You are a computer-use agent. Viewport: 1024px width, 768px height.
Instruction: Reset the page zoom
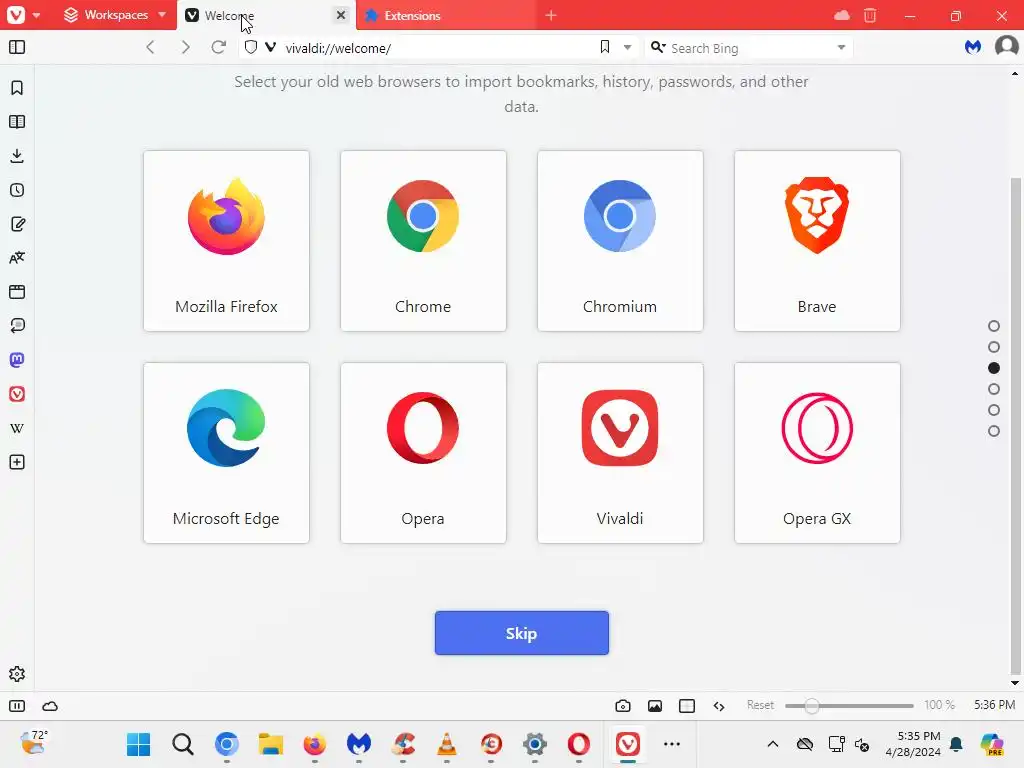click(760, 705)
